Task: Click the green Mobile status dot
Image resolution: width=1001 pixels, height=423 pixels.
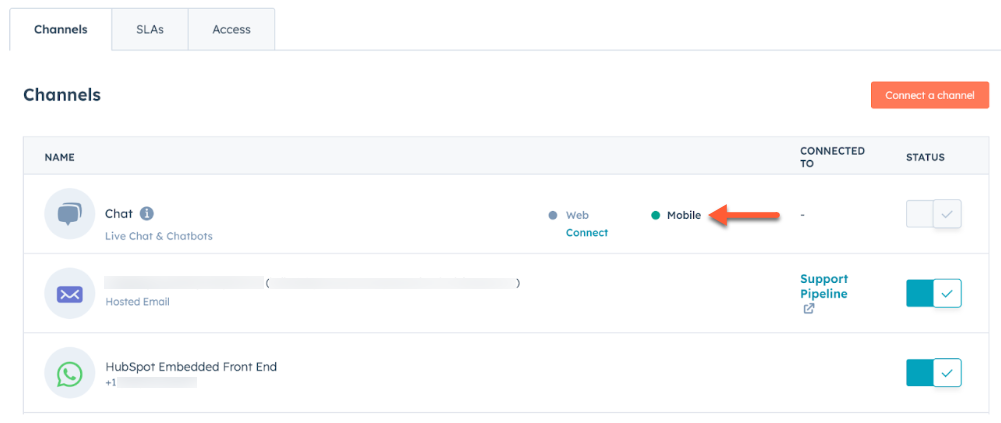Action: pyautogui.click(x=655, y=216)
